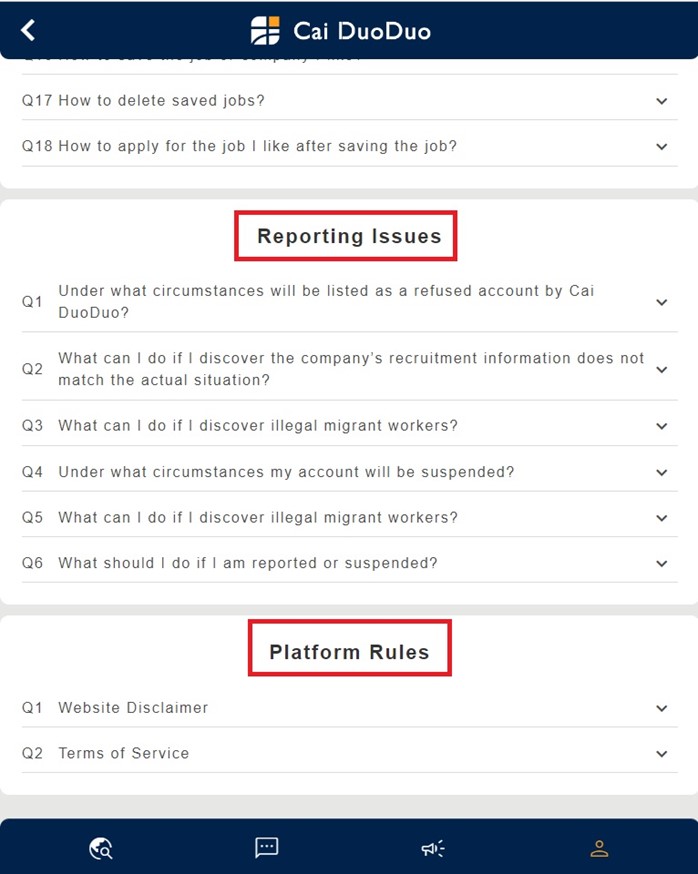Select the "Terms of Service" question text

(x=123, y=754)
